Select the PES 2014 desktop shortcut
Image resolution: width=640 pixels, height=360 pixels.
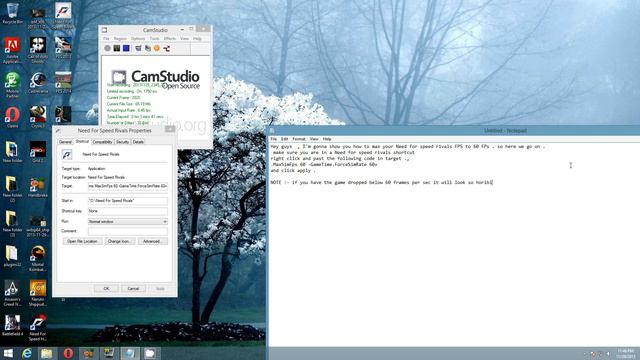coord(63,83)
